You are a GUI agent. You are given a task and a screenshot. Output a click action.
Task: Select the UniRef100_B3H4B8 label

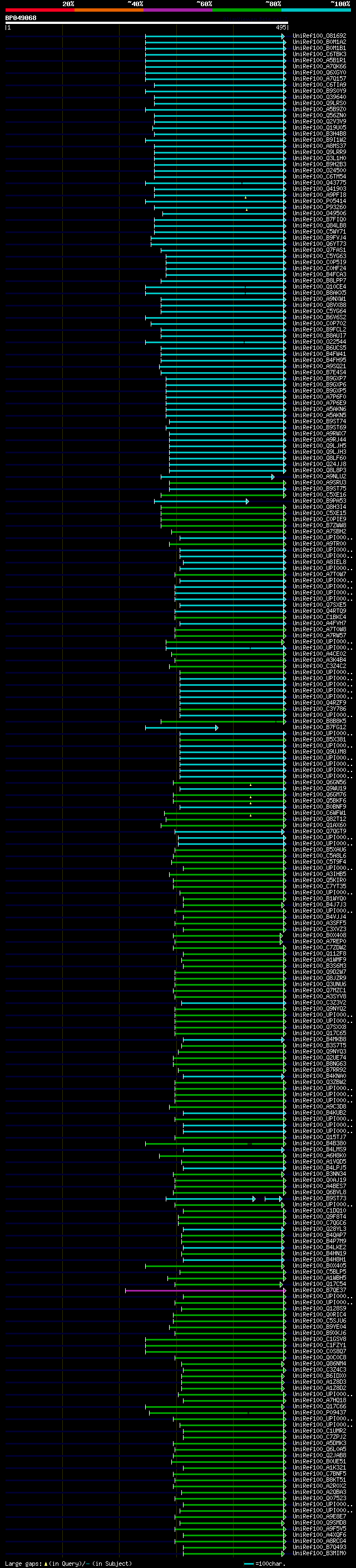pyautogui.click(x=319, y=134)
